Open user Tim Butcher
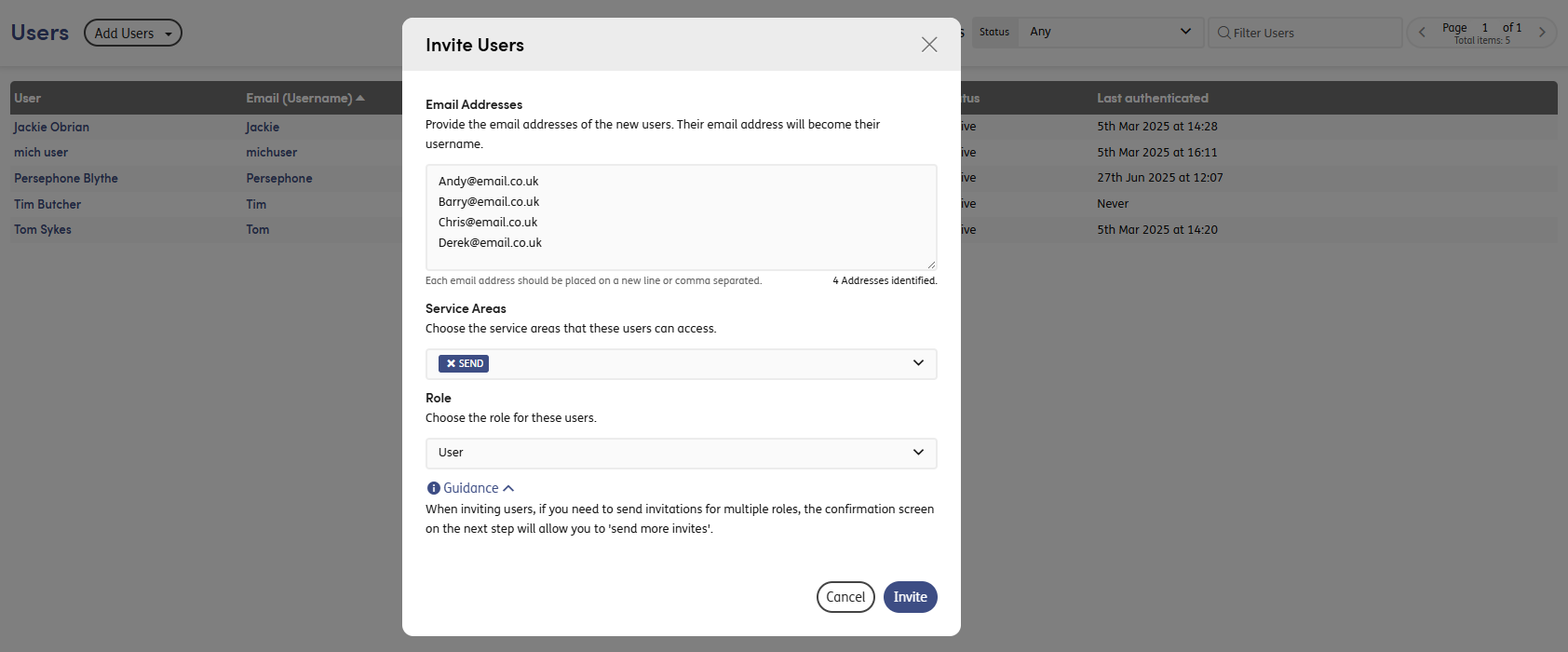Viewport: 1568px width, 652px height. [x=47, y=204]
